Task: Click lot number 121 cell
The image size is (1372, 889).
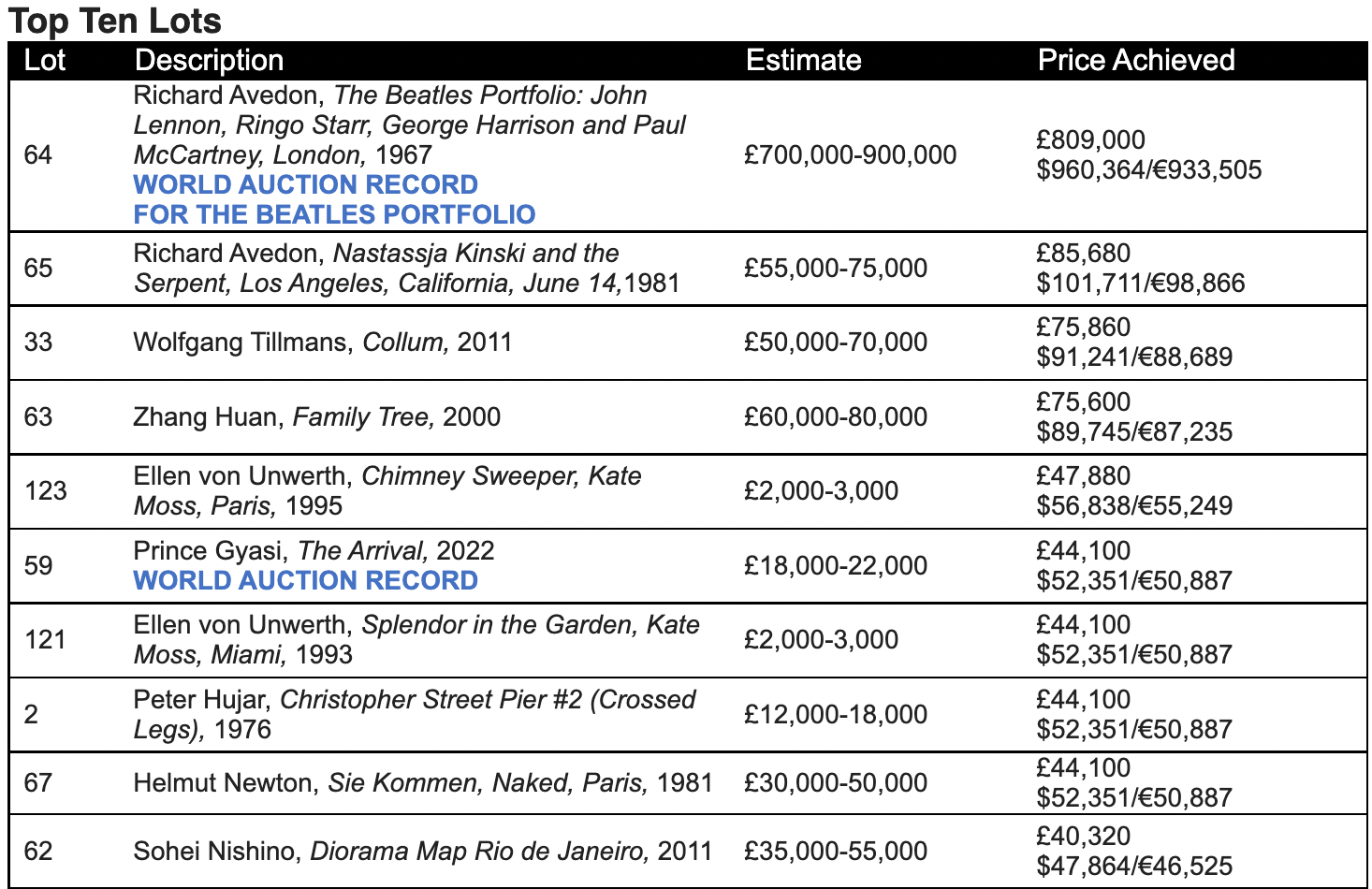Action: click(x=45, y=639)
